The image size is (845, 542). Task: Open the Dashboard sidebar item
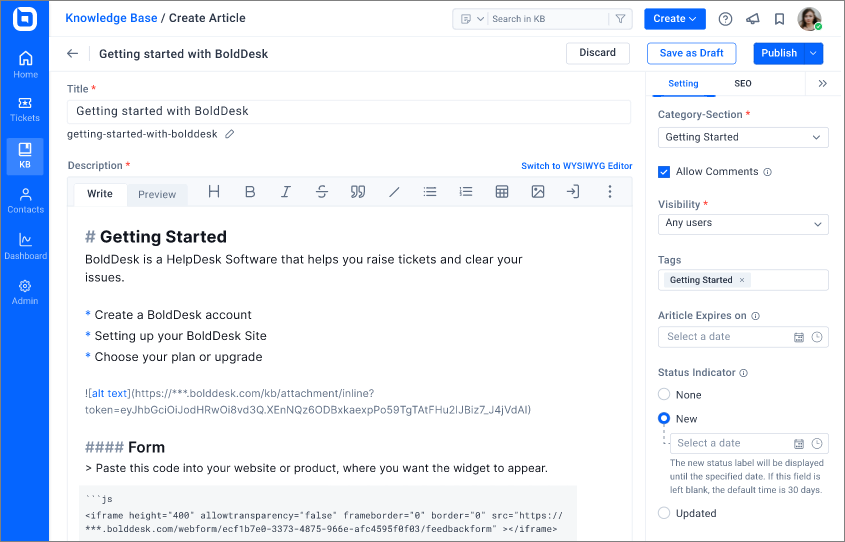(25, 247)
